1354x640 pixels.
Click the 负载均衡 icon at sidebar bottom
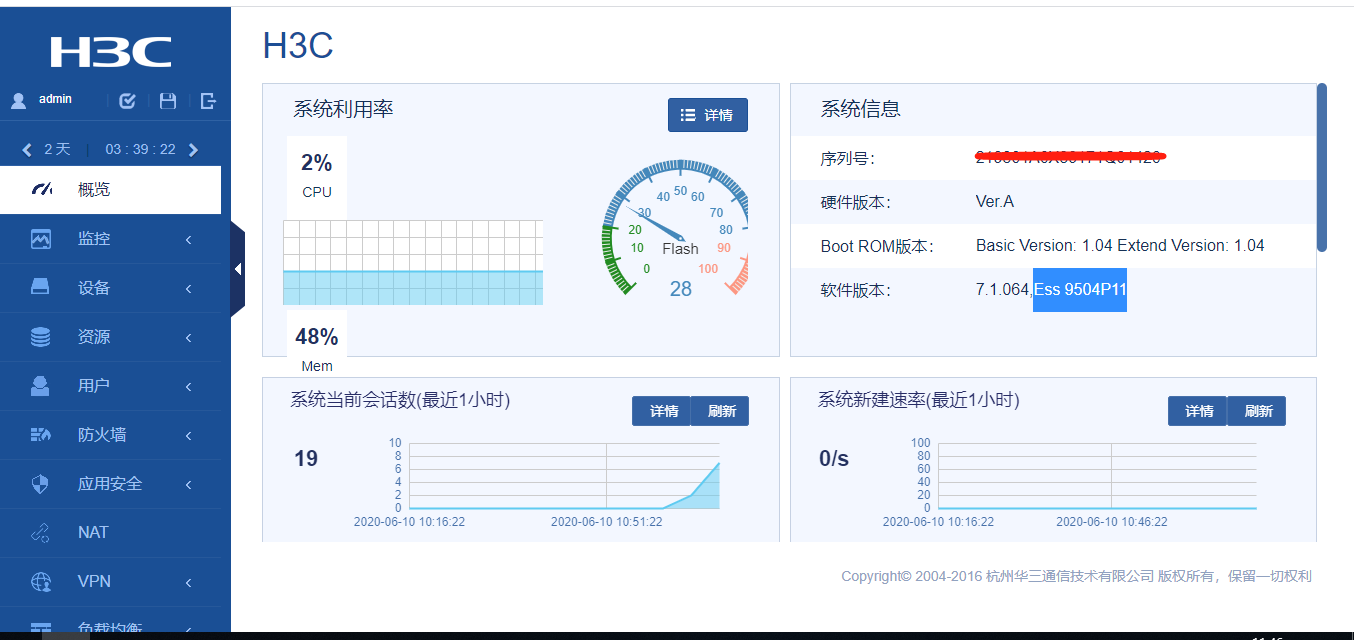(40, 629)
